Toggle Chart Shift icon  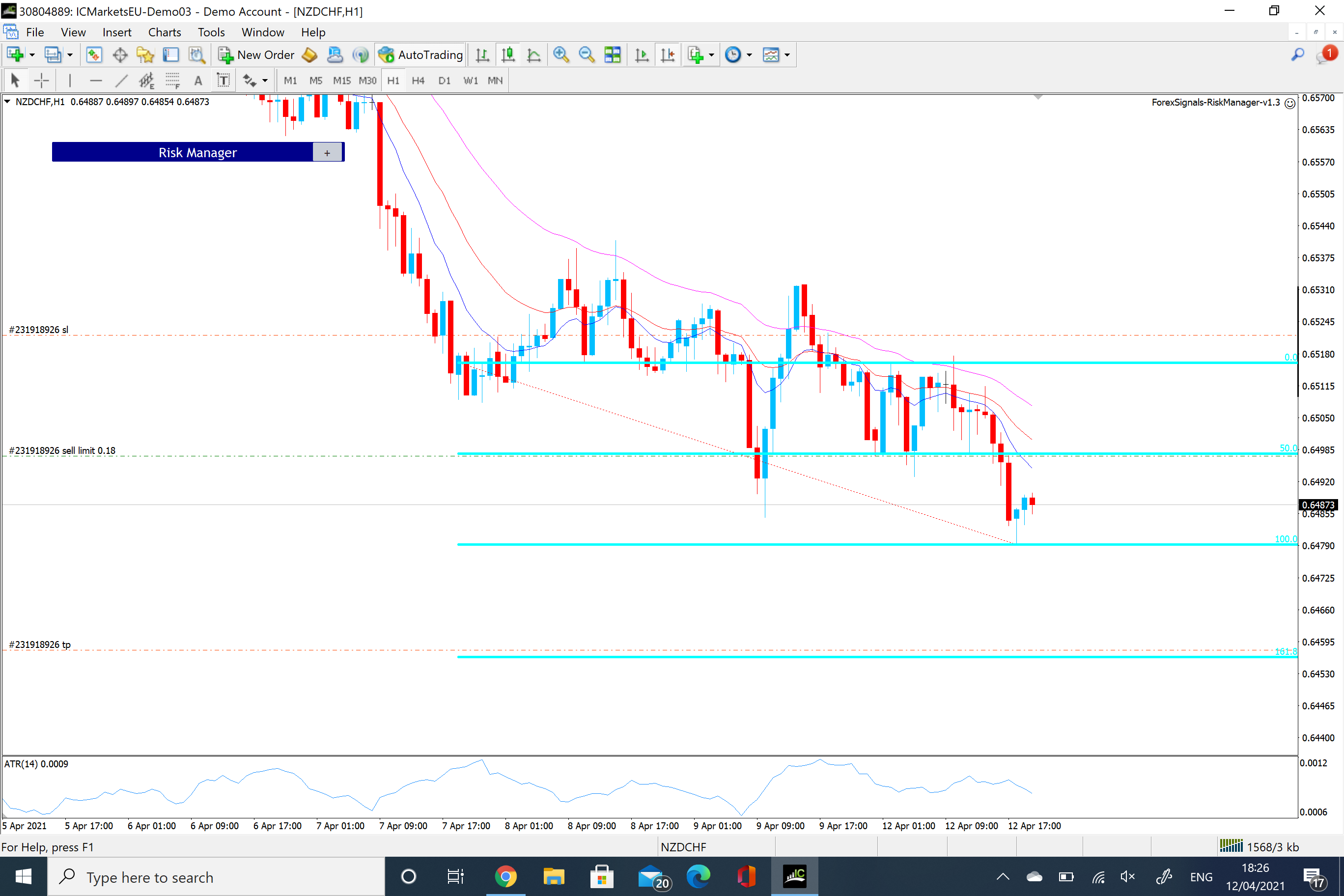pyautogui.click(x=668, y=55)
